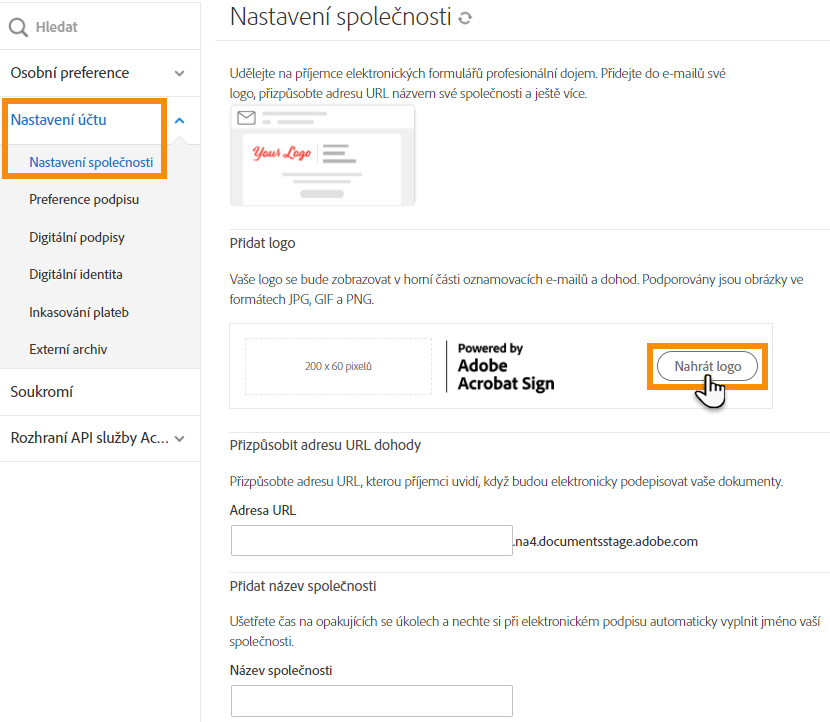Expand the Osobní preference section
Image resolution: width=830 pixels, height=722 pixels.
pyautogui.click(x=180, y=73)
